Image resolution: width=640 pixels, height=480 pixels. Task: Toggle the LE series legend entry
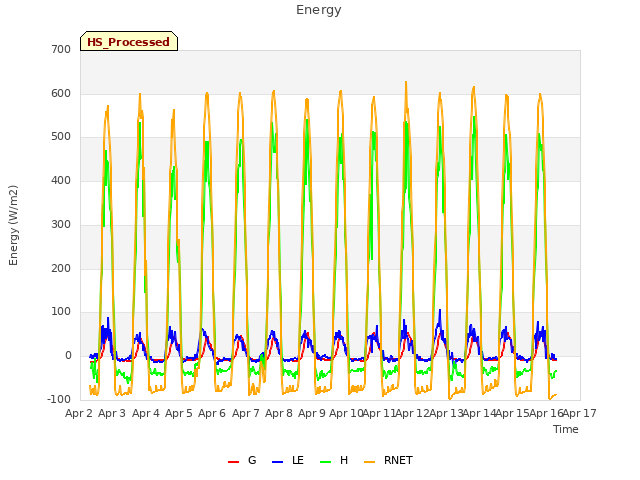point(288,460)
